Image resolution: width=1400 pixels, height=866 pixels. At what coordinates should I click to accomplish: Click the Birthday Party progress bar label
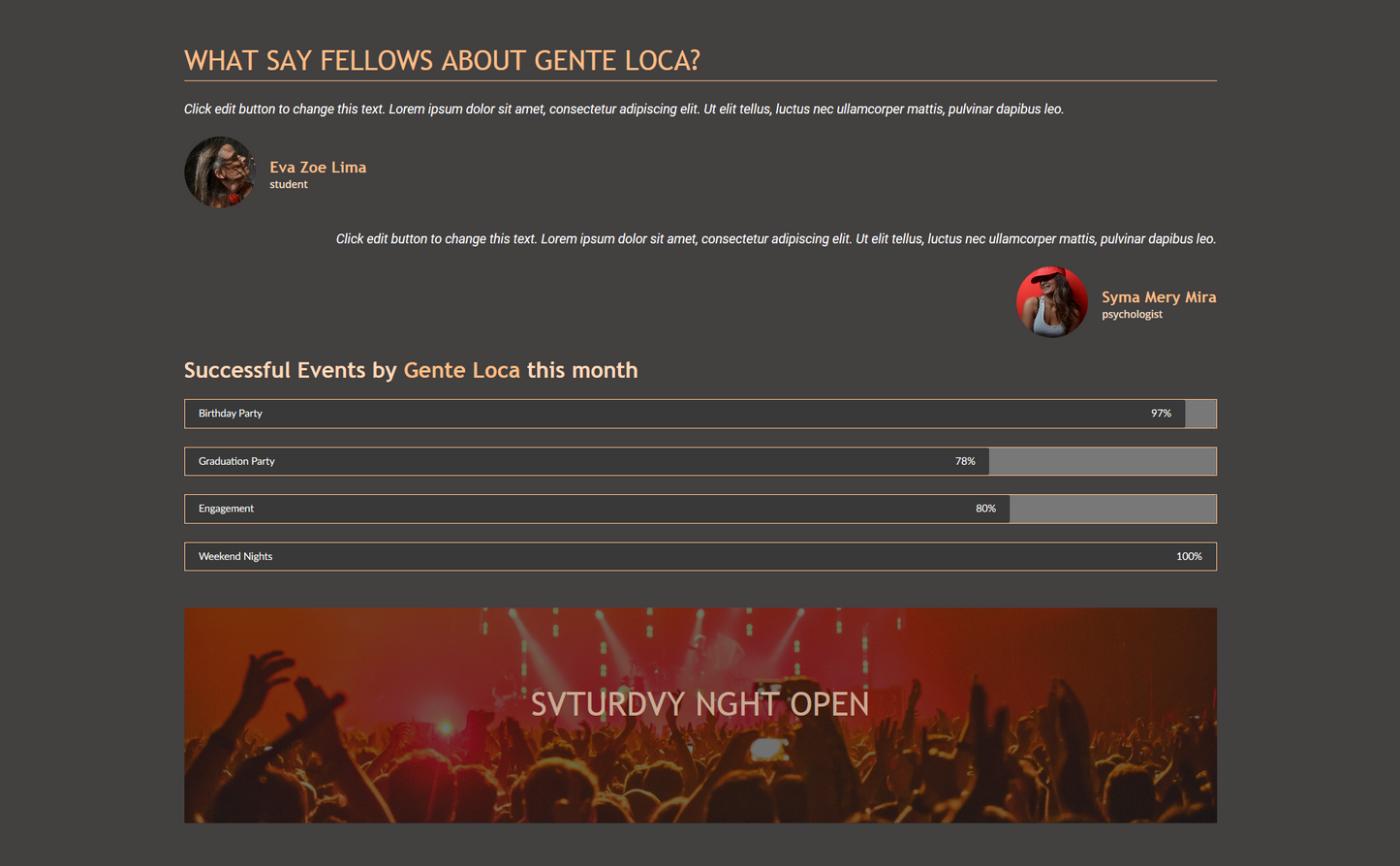tap(231, 414)
